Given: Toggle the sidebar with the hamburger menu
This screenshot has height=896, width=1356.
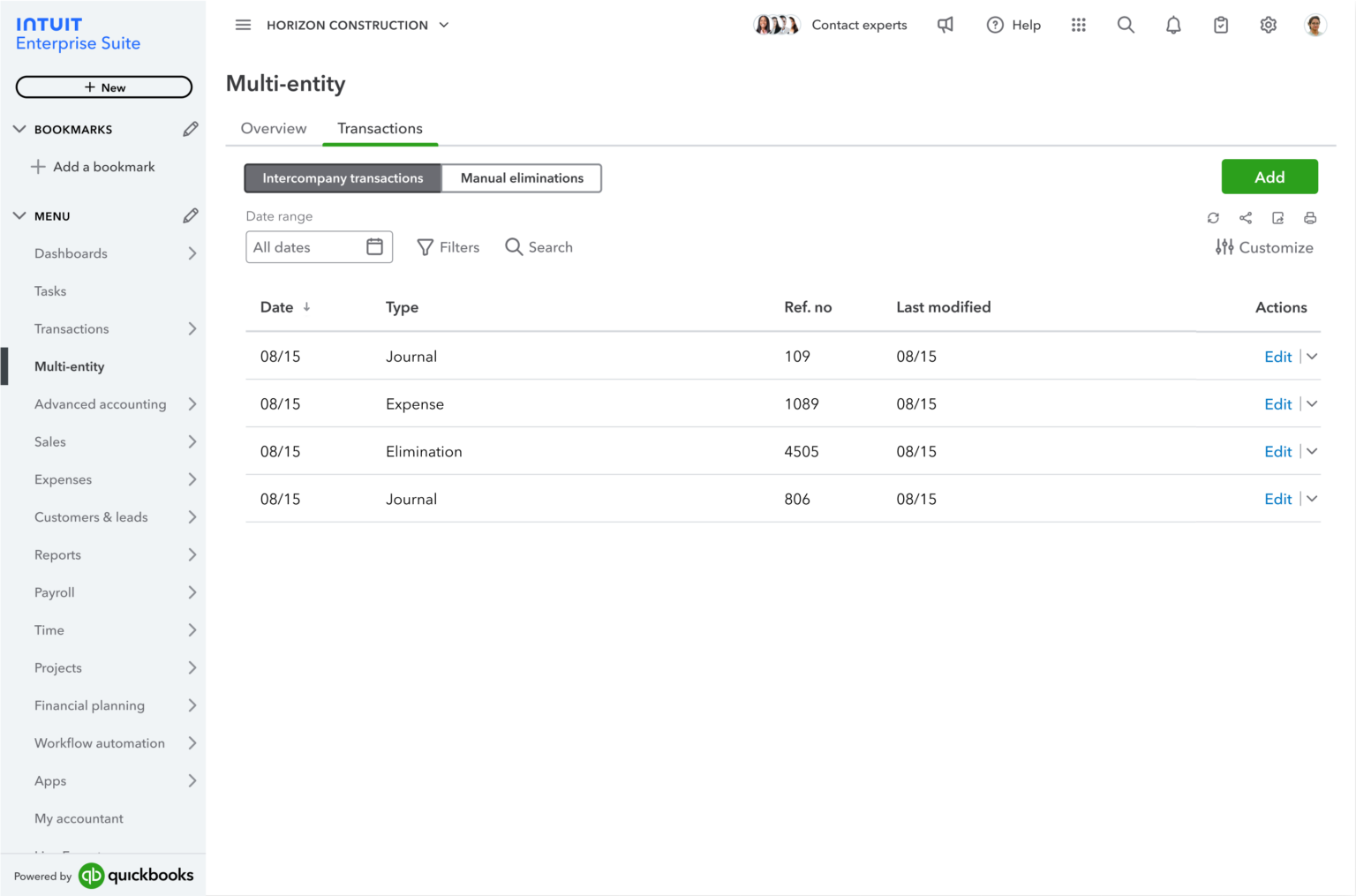Looking at the screenshot, I should [243, 26].
